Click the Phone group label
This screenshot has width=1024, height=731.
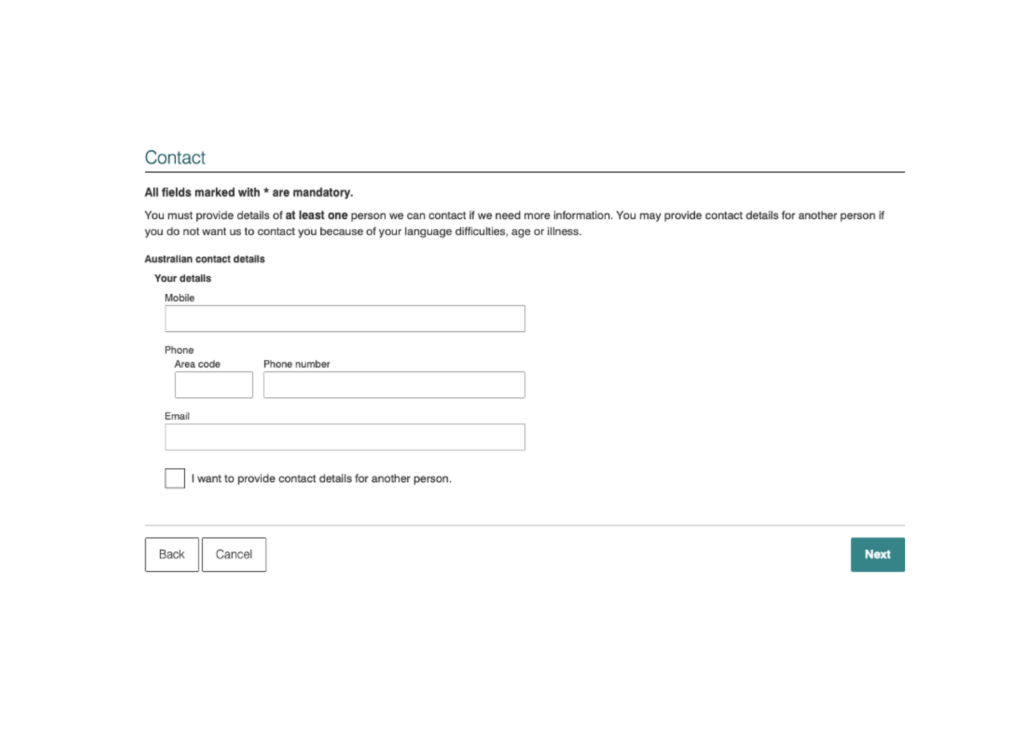(179, 350)
